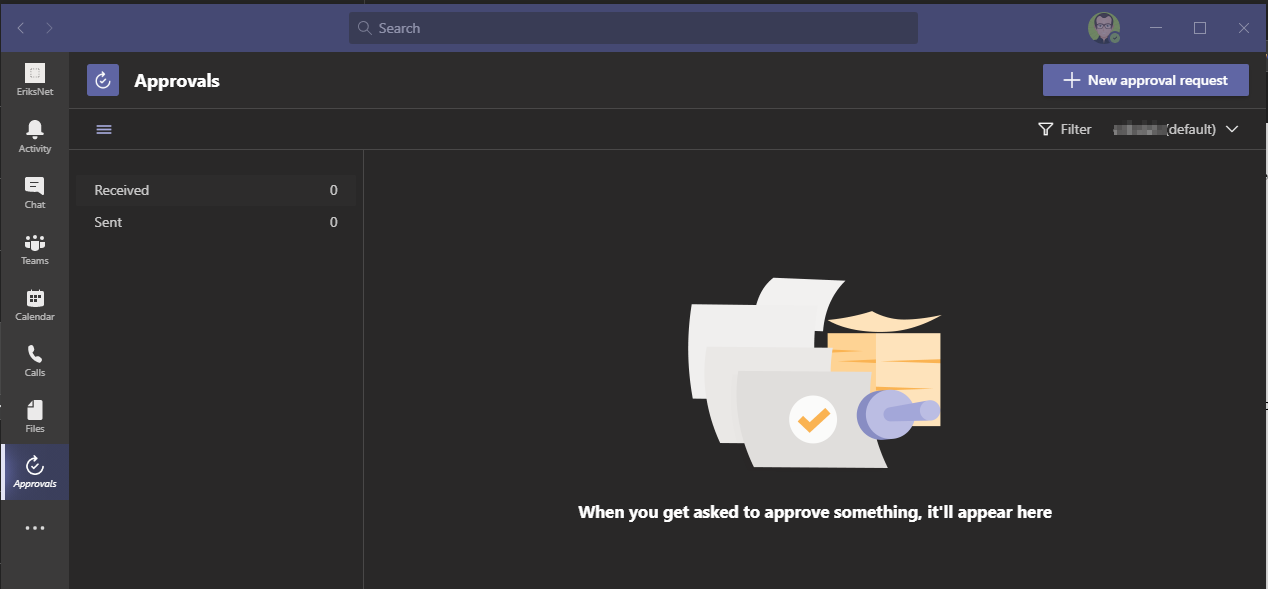Navigate forward with the right arrow

point(49,28)
